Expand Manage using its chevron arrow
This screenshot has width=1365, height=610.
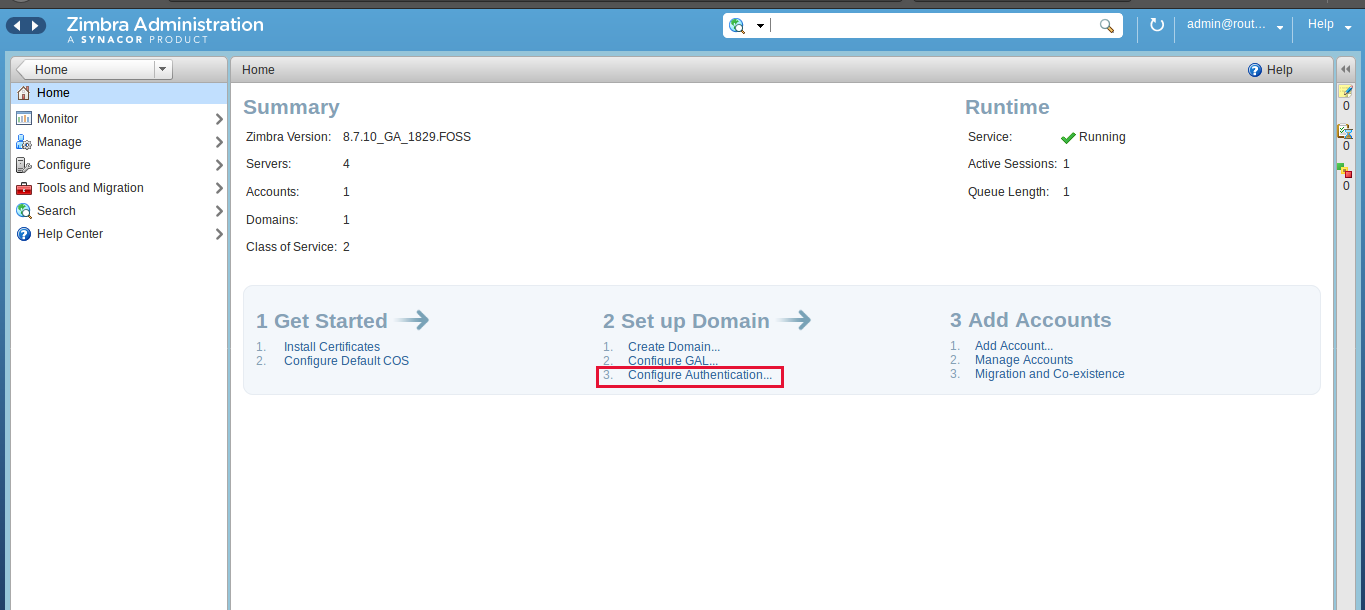tap(219, 142)
